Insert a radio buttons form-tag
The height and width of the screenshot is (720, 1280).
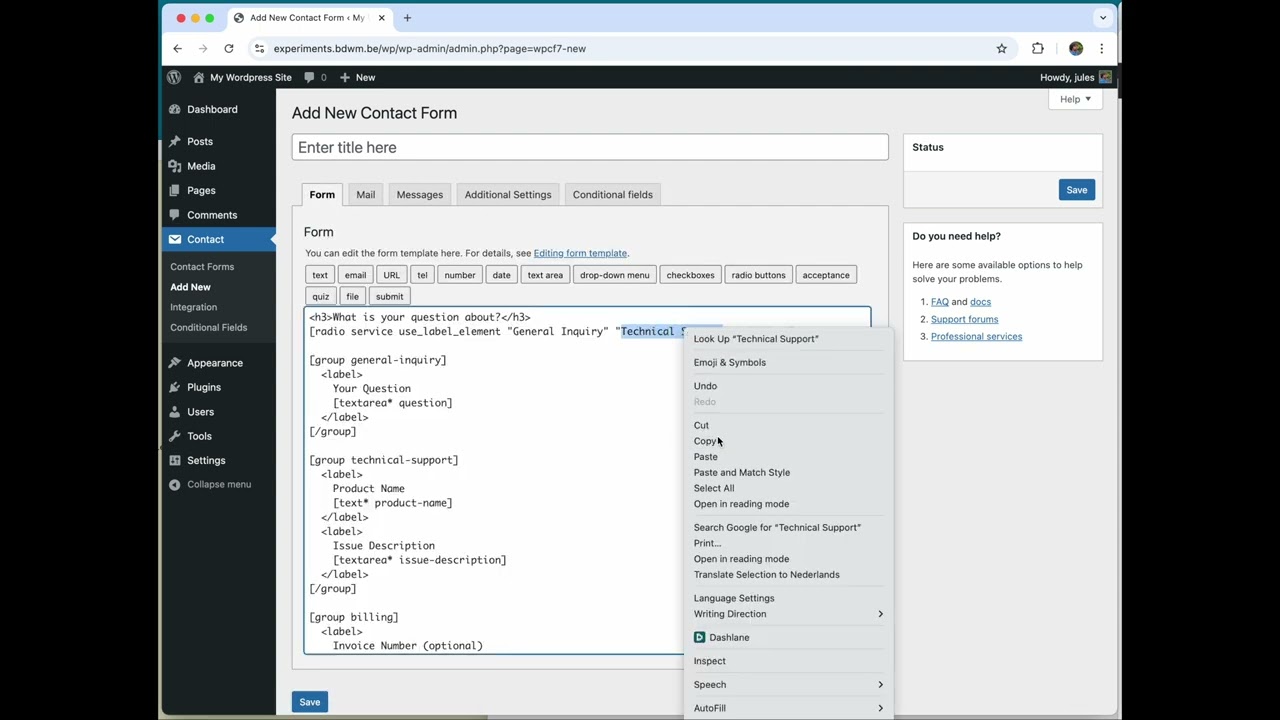758,275
